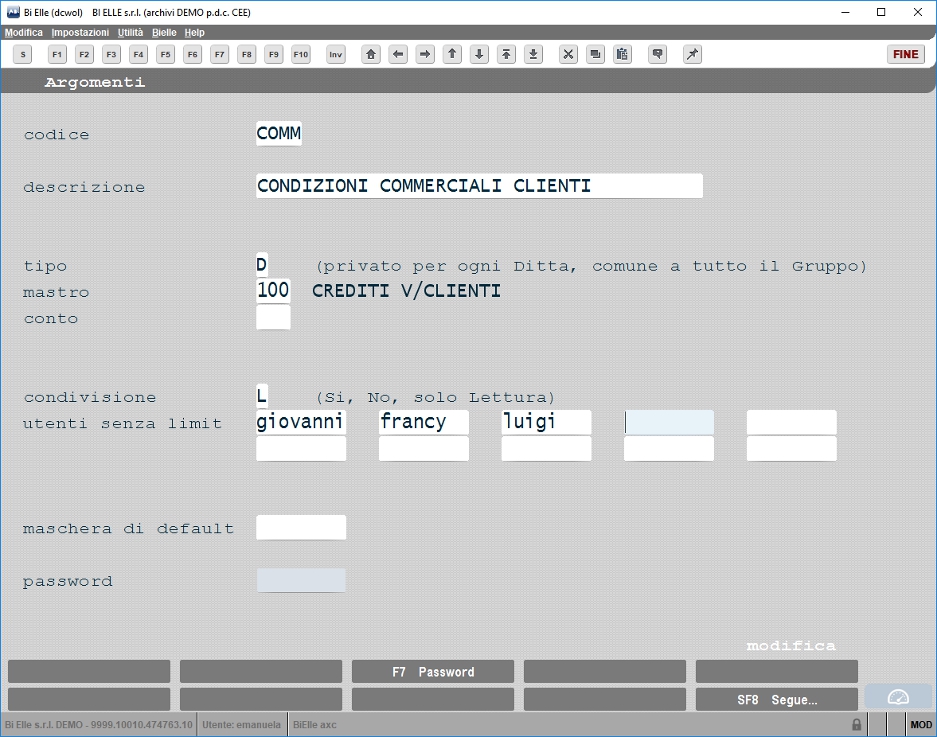Screen dimensions: 937x737
Task: Click the F10 toolbar key
Action: (301, 54)
